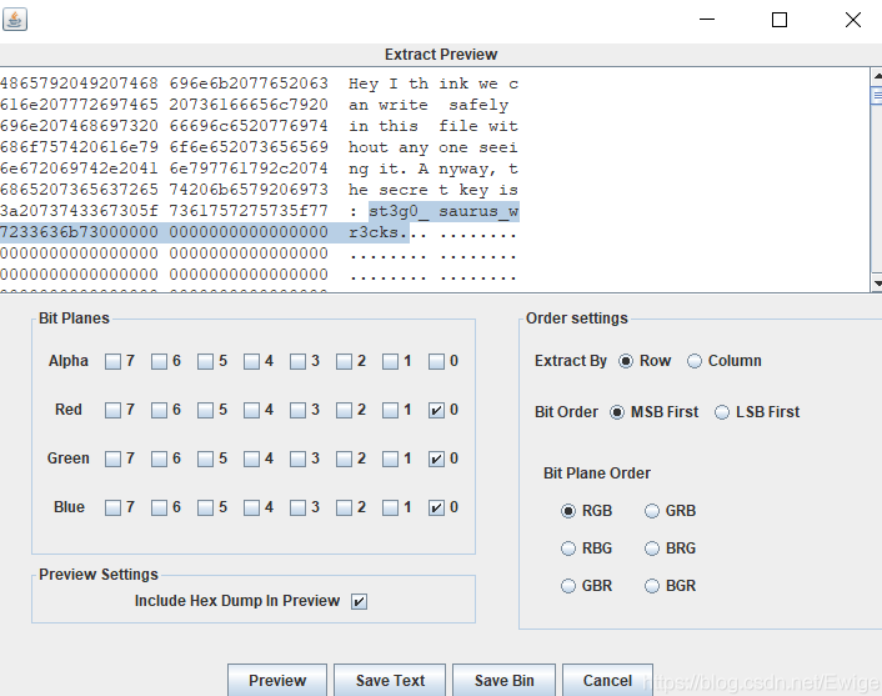Click the preview scrollbar down arrow
This screenshot has width=882, height=696.
[876, 282]
